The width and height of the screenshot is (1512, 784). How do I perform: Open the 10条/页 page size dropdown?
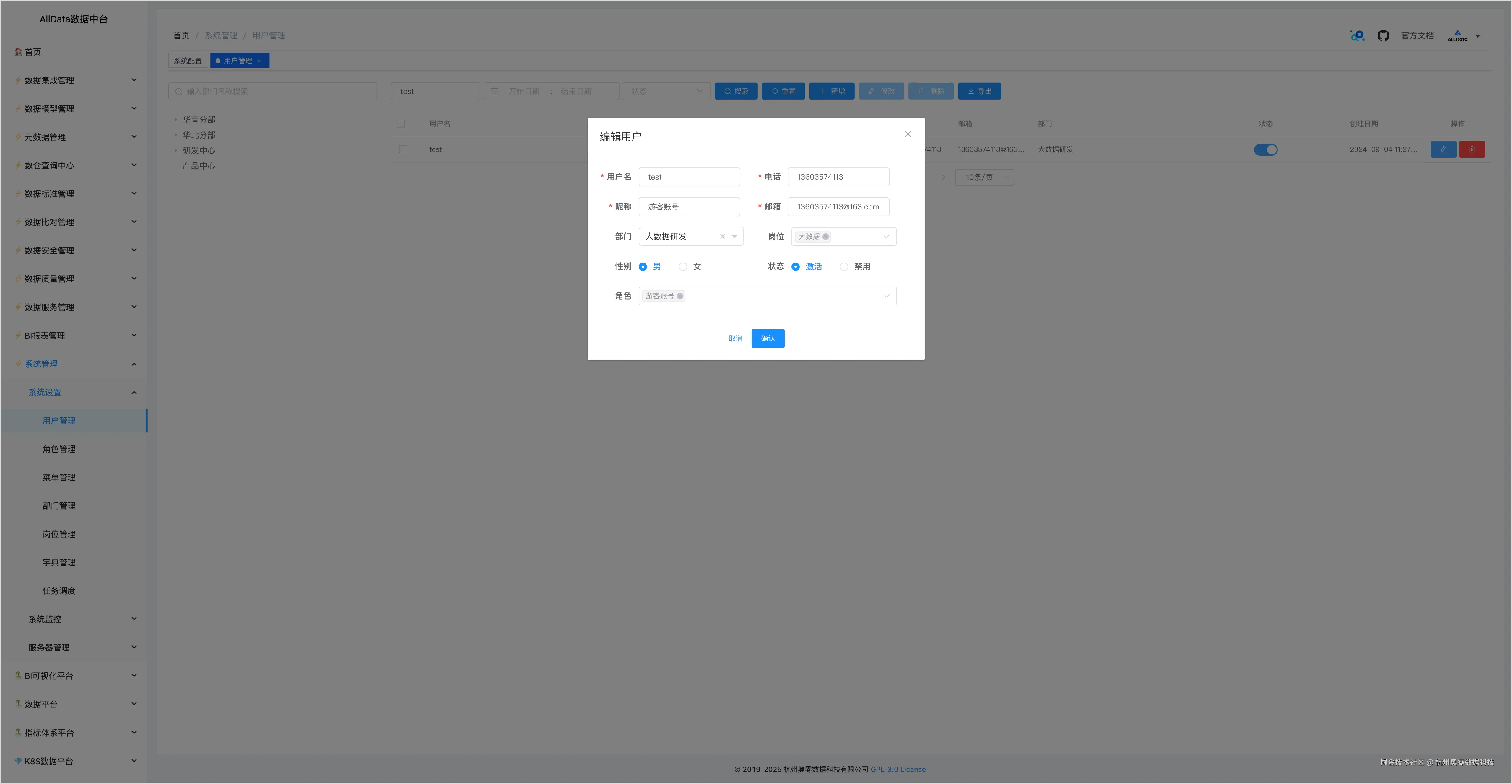pyautogui.click(x=984, y=177)
